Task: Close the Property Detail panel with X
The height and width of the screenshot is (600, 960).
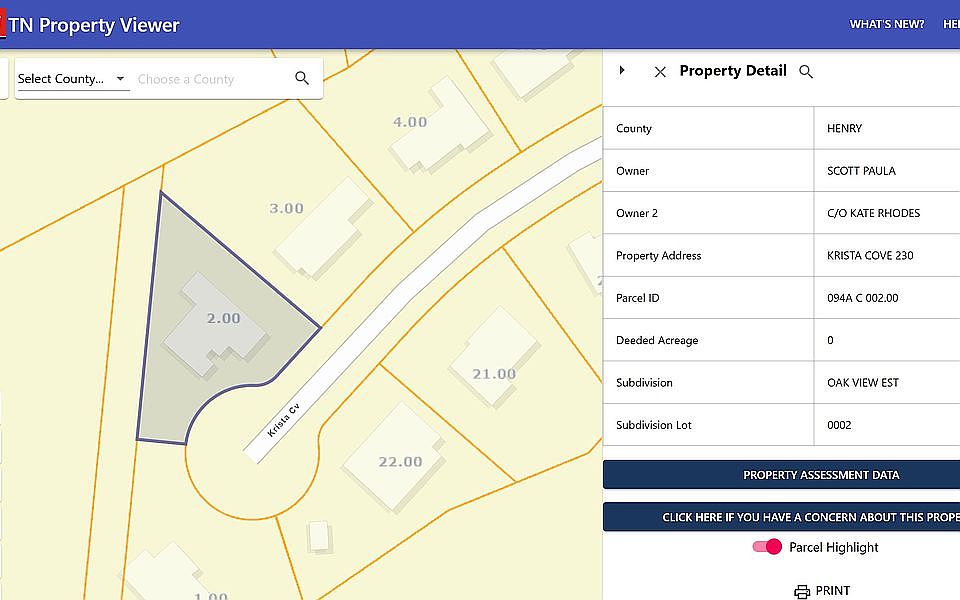Action: tap(660, 72)
